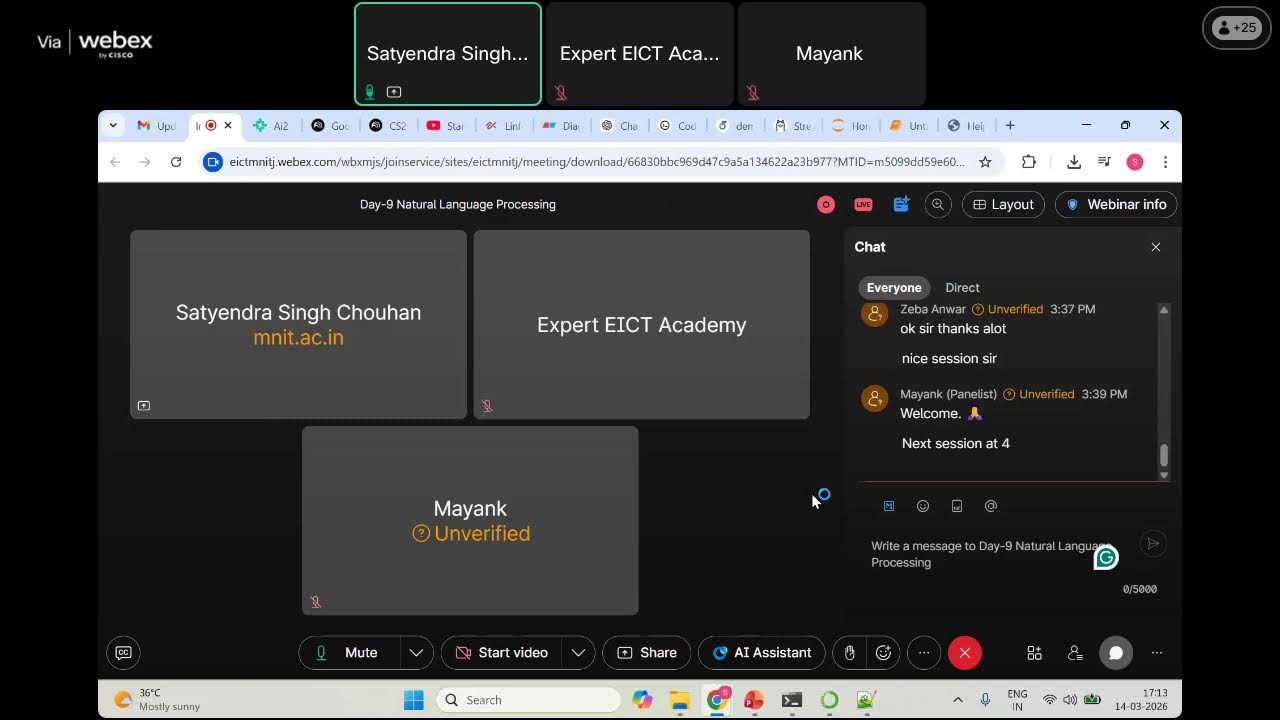Viewport: 1280px width, 720px height.
Task: Click the recording indicator icon
Action: pos(826,204)
